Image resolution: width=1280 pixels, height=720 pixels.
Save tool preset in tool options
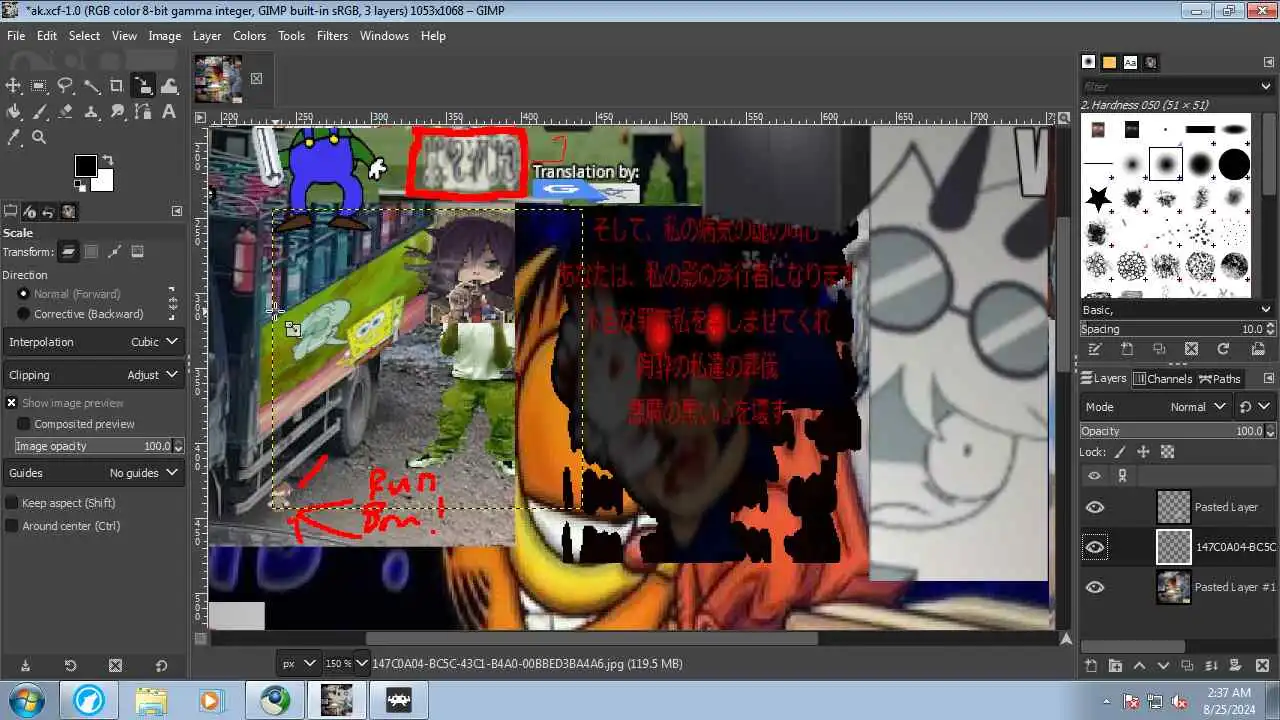(25, 665)
